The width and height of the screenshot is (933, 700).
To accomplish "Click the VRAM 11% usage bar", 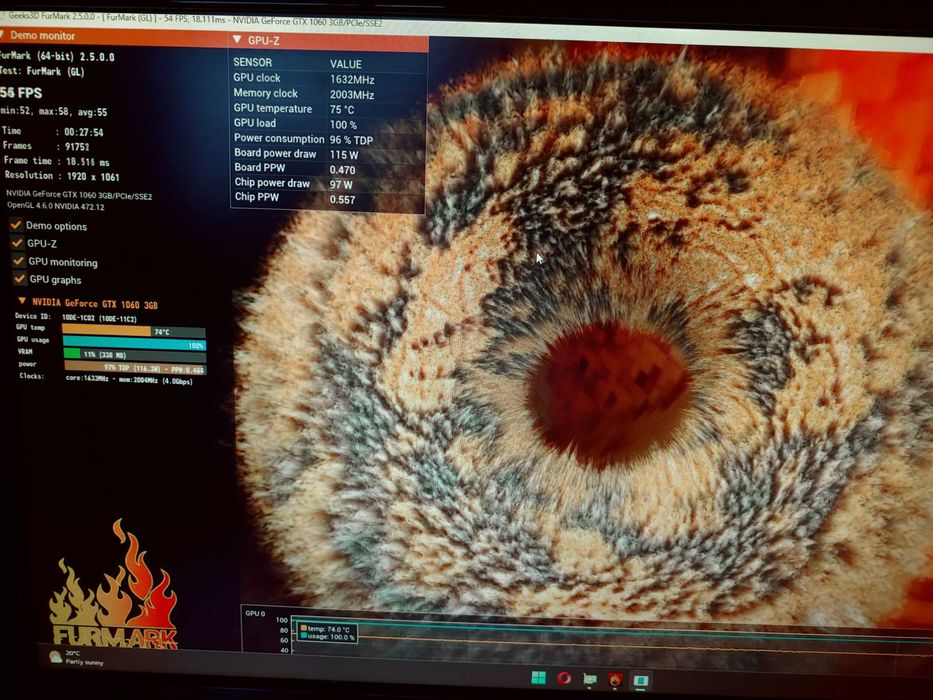I will click(x=134, y=355).
